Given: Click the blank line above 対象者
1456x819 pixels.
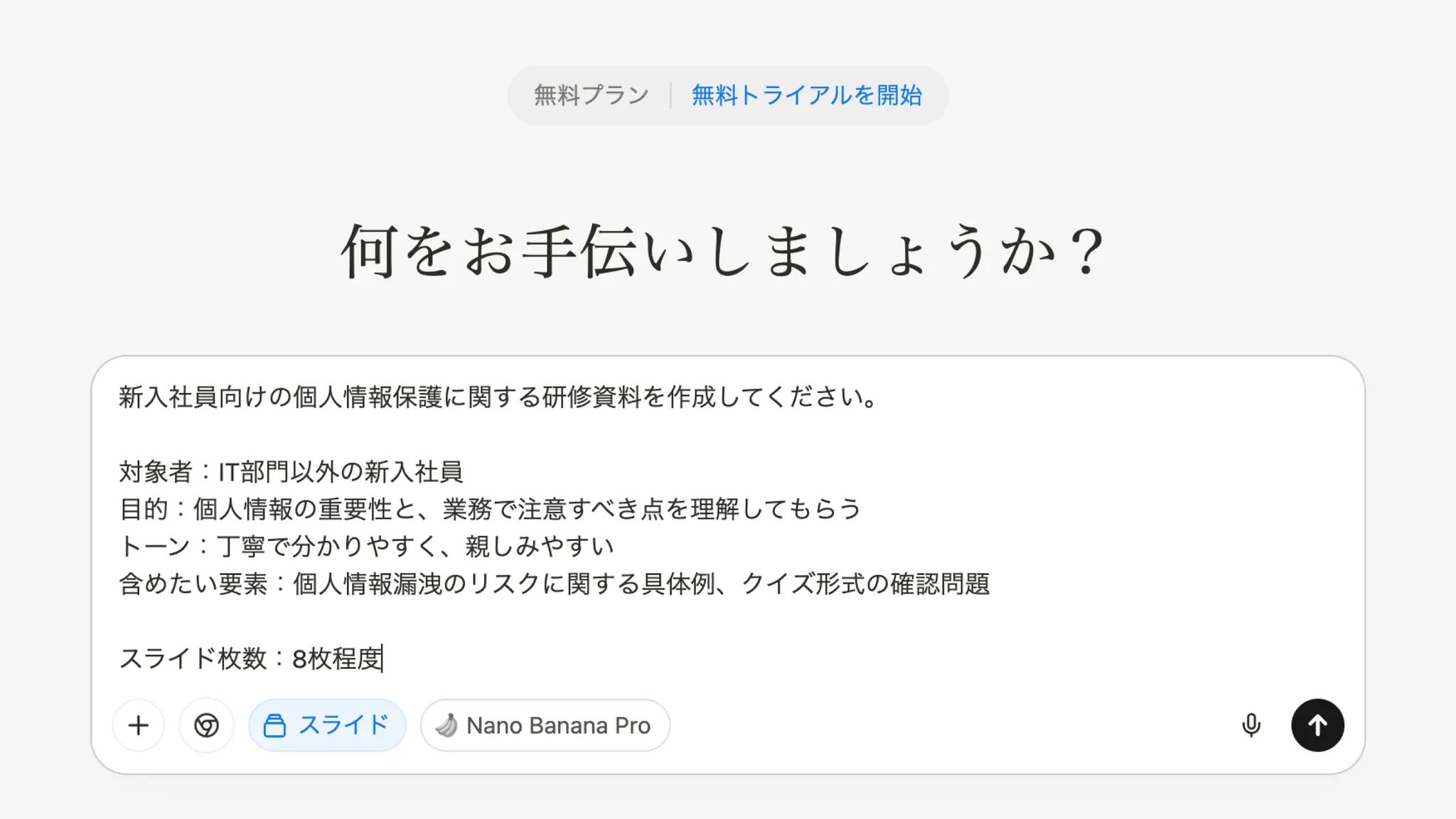Looking at the screenshot, I should pyautogui.click(x=498, y=434).
